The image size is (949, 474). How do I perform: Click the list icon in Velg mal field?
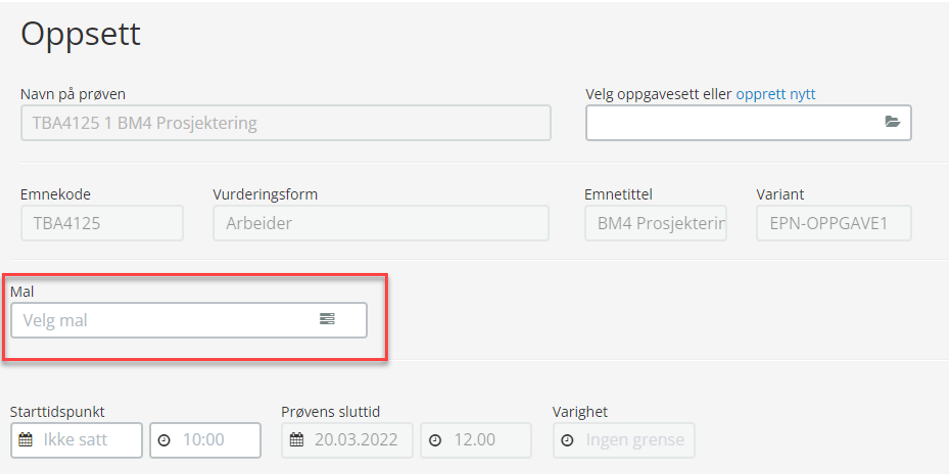(x=327, y=318)
